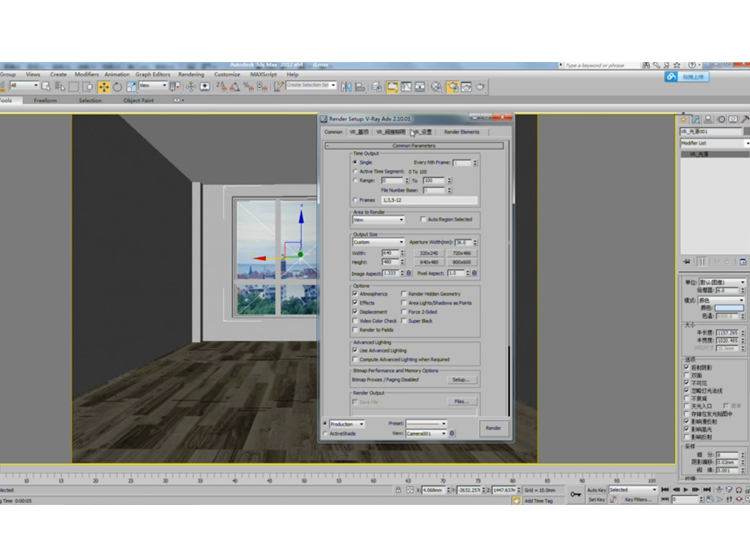Open the reference coordinate system View dropdown

[x=153, y=85]
